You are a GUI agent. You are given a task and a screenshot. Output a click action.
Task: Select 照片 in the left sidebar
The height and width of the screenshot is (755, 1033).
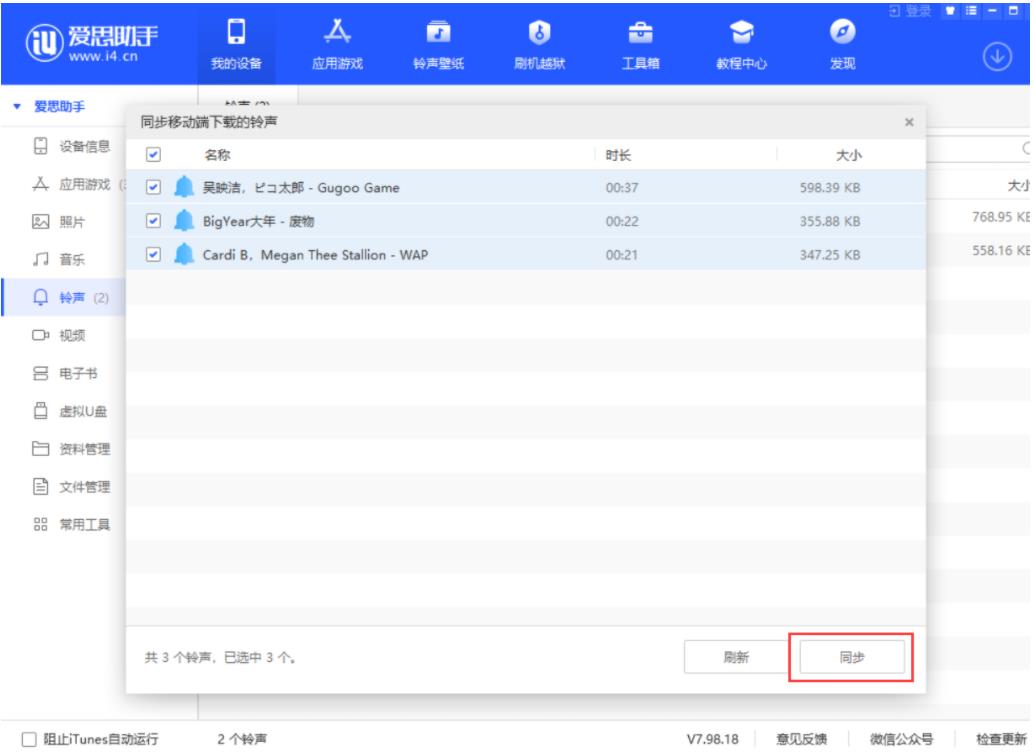point(70,222)
